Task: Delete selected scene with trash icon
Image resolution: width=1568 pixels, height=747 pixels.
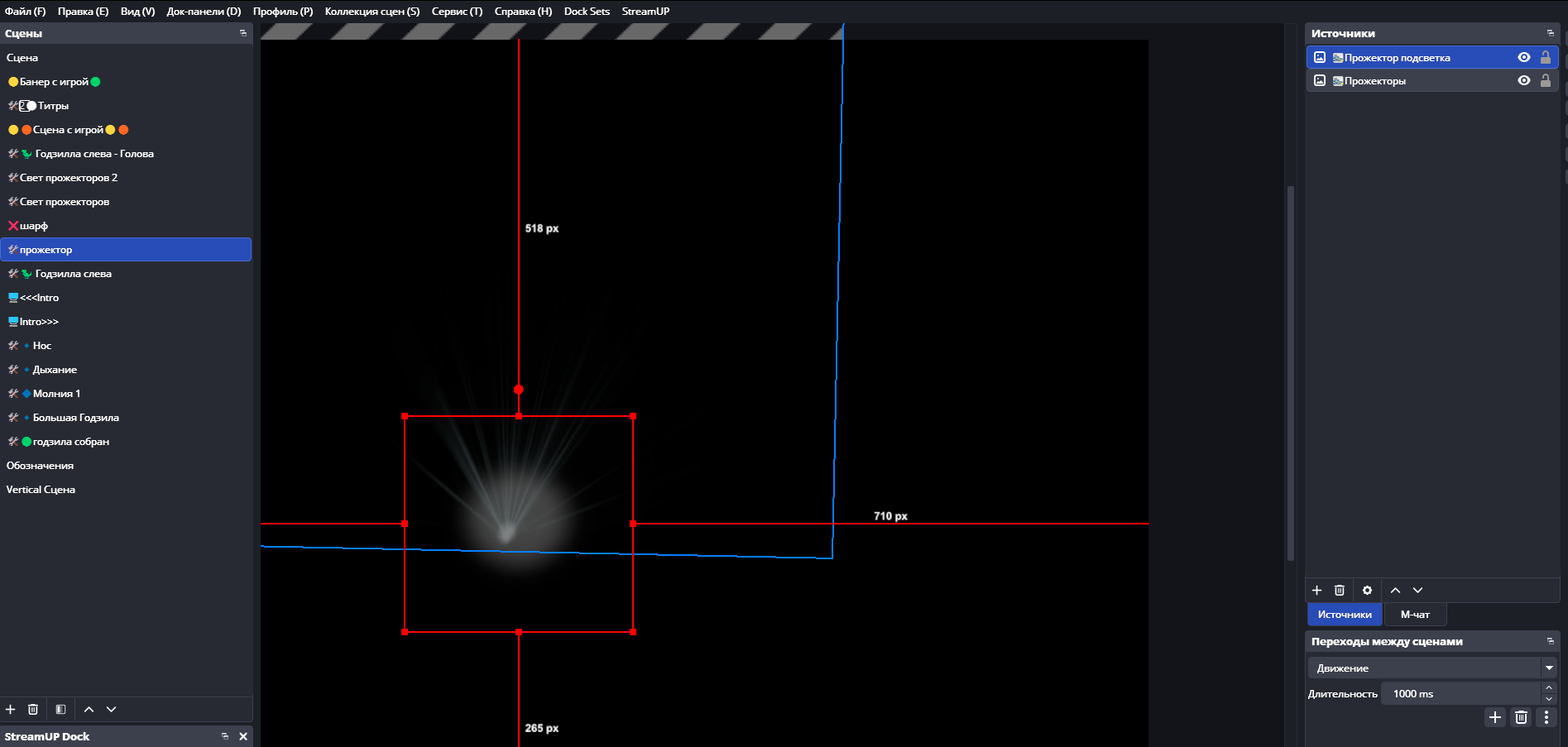Action: [33, 710]
